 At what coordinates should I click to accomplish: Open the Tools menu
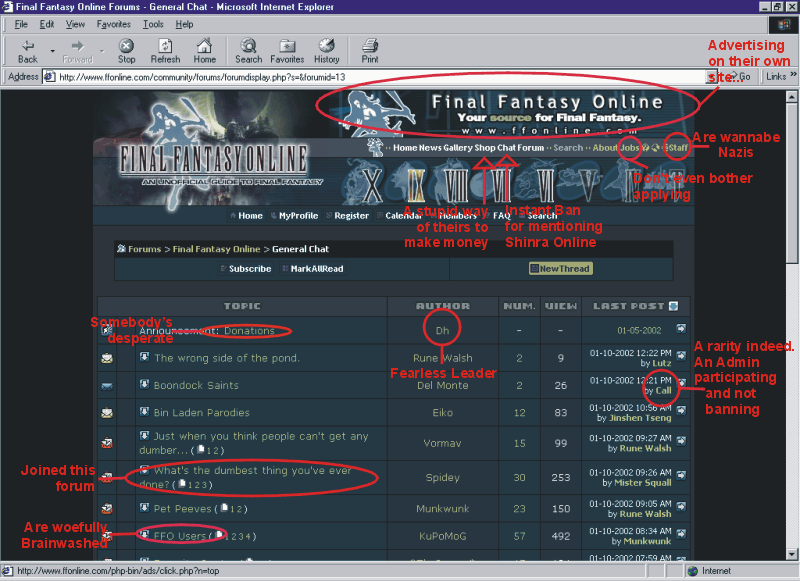153,24
